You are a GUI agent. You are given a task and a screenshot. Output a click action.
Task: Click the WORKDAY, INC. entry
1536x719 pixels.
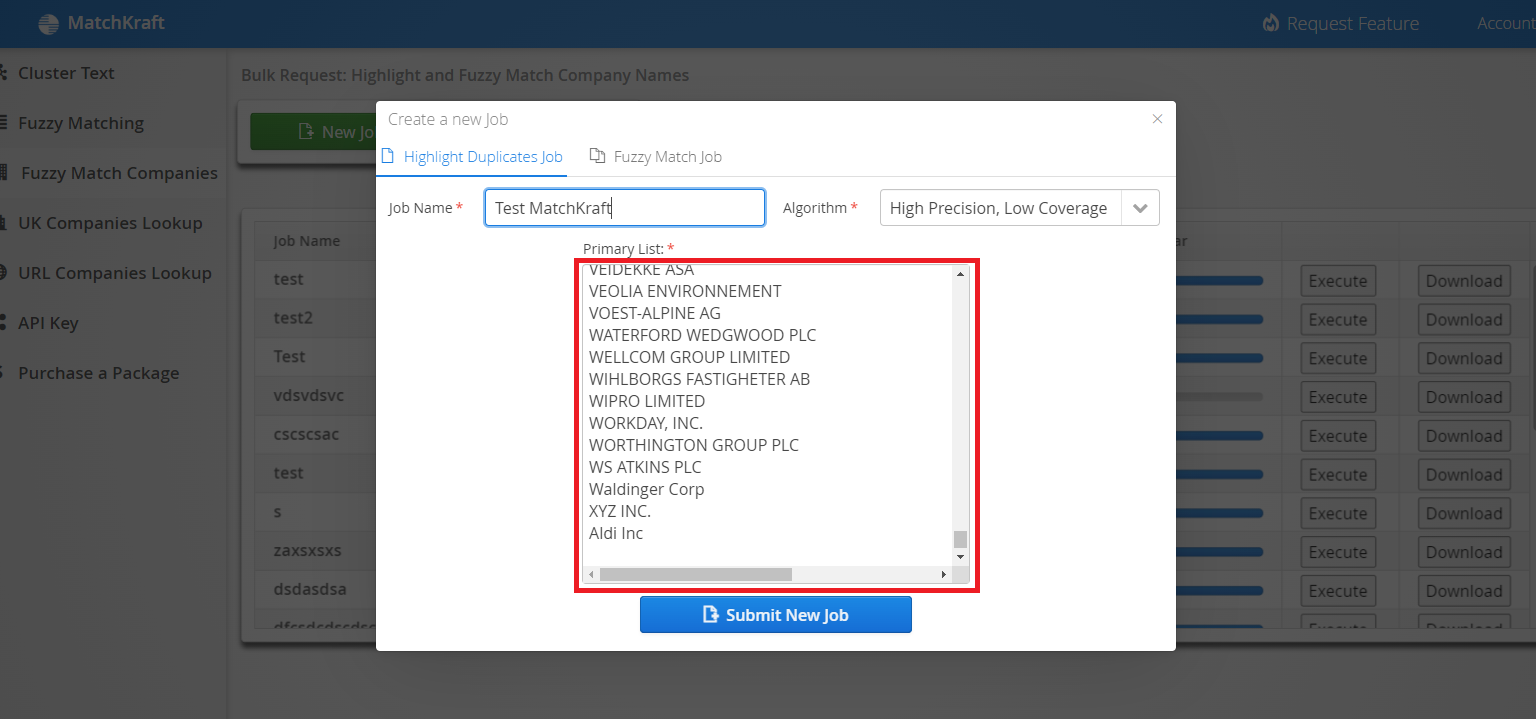(646, 423)
